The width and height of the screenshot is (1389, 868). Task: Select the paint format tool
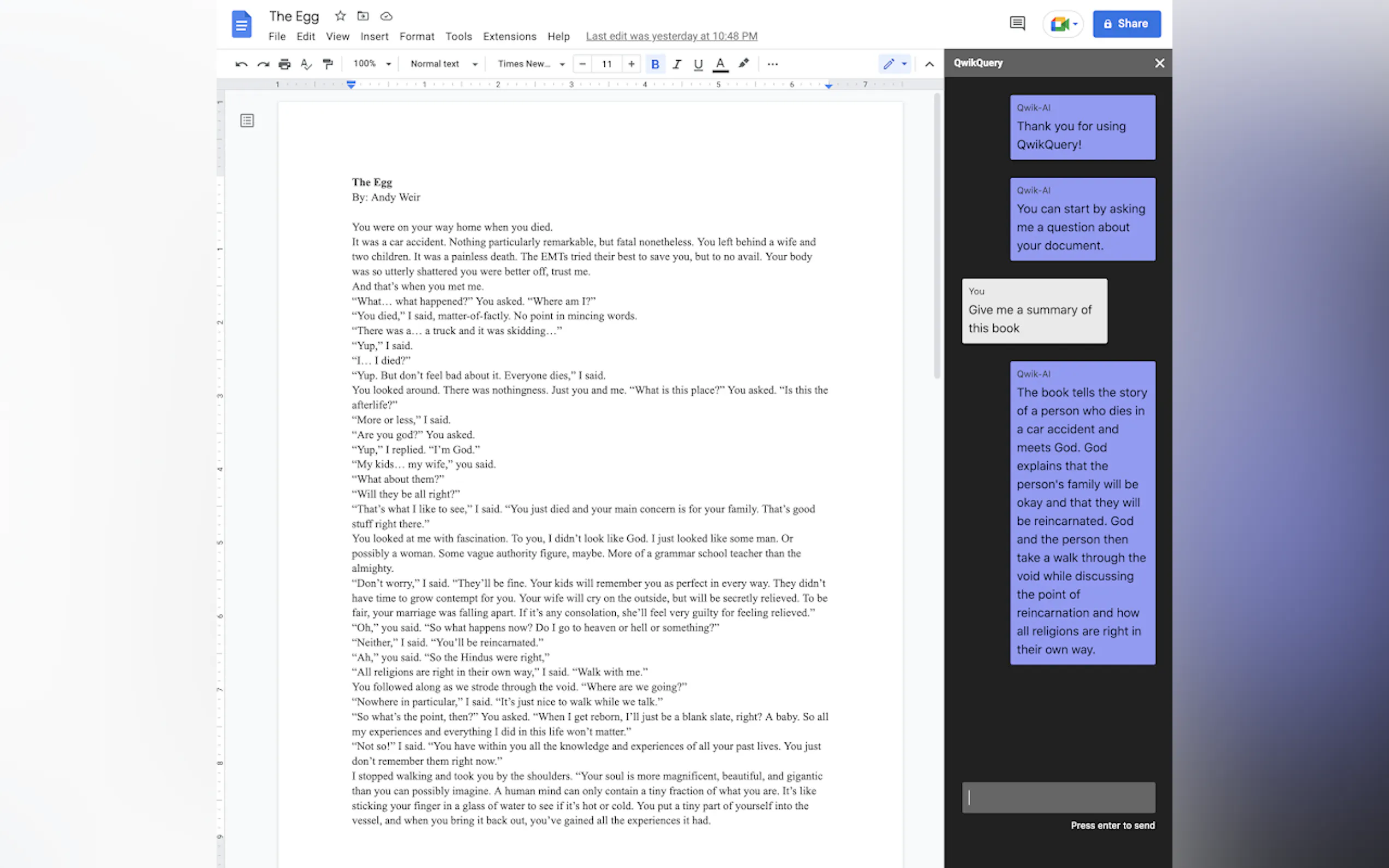click(x=328, y=64)
